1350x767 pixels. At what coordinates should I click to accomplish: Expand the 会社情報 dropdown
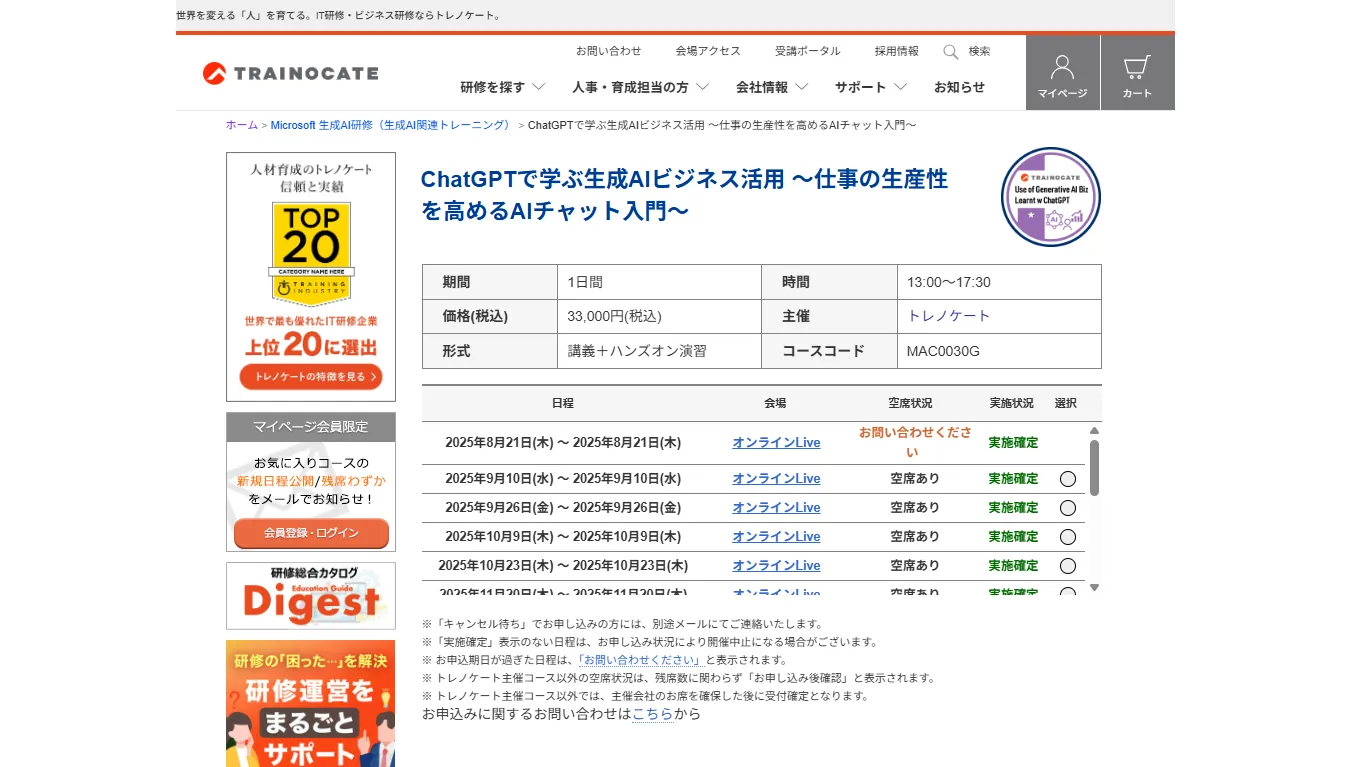click(x=771, y=87)
